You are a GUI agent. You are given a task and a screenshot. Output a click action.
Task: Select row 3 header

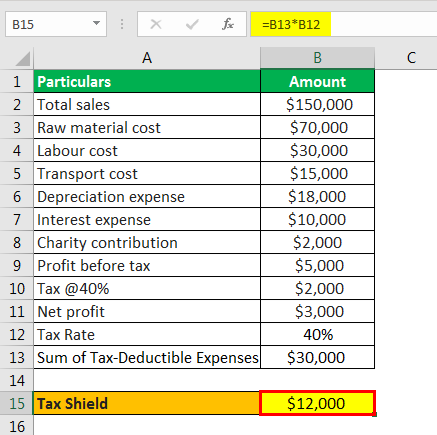pos(17,128)
